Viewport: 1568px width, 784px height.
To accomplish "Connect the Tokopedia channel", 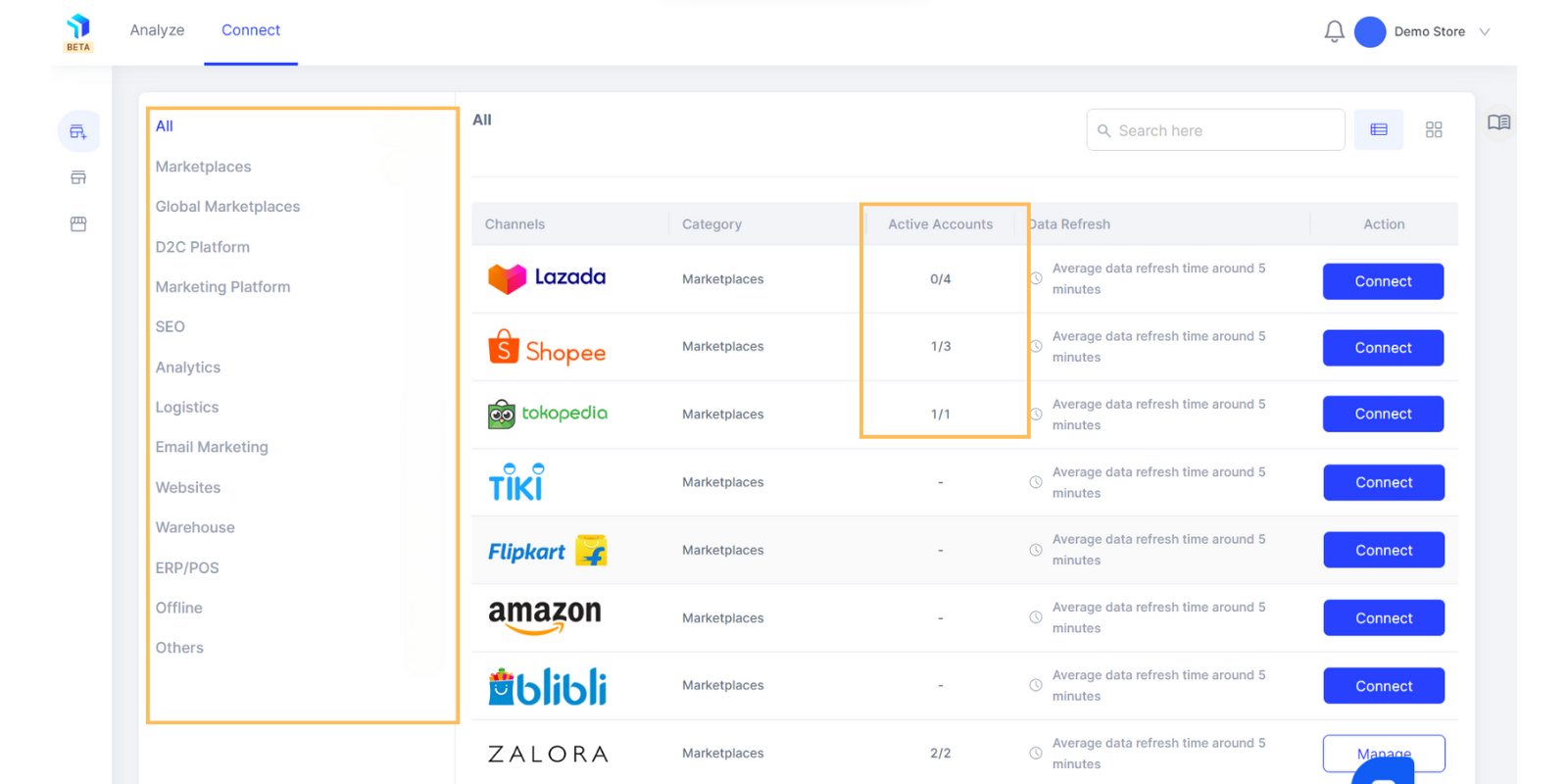I will coord(1383,414).
